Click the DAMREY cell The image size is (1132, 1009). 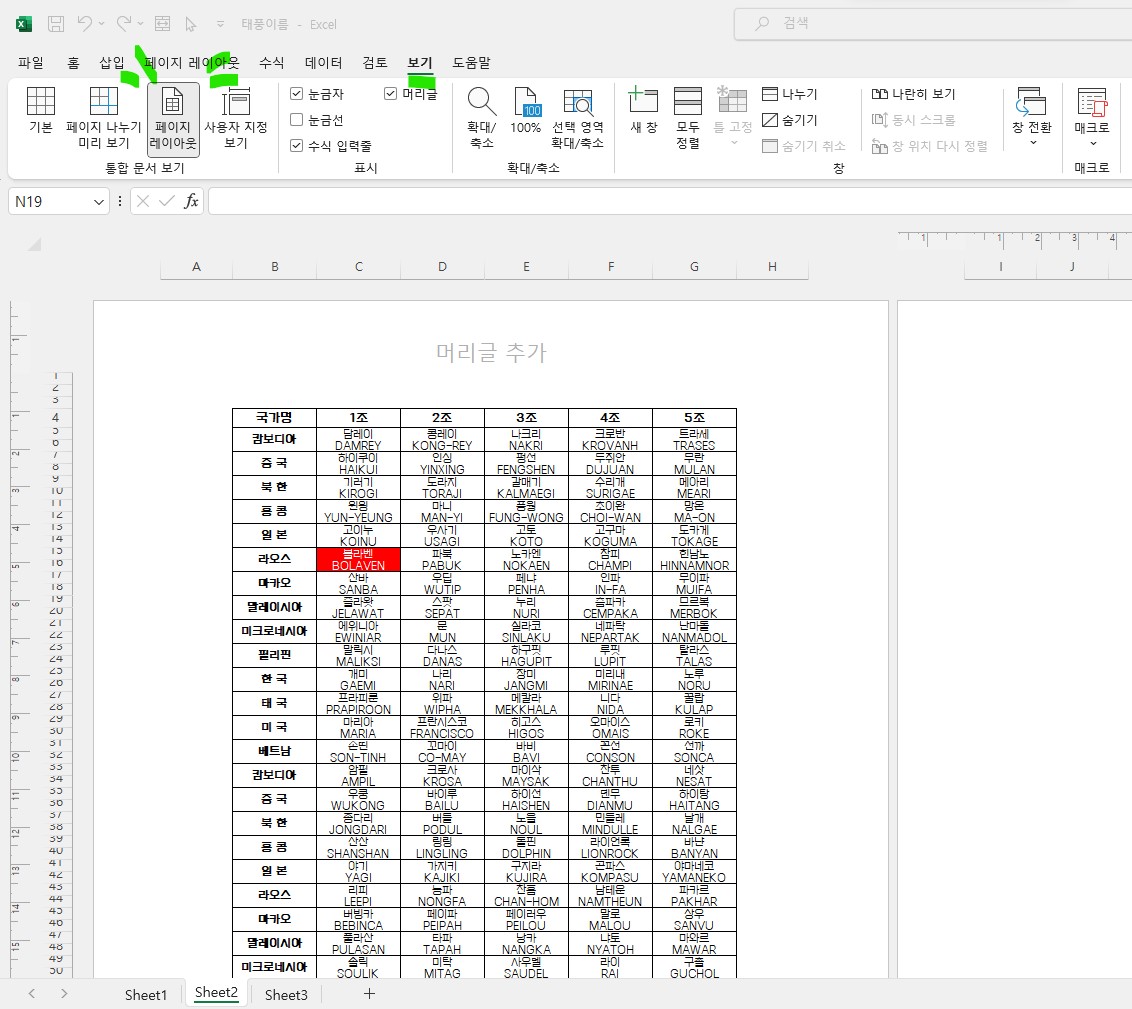358,446
